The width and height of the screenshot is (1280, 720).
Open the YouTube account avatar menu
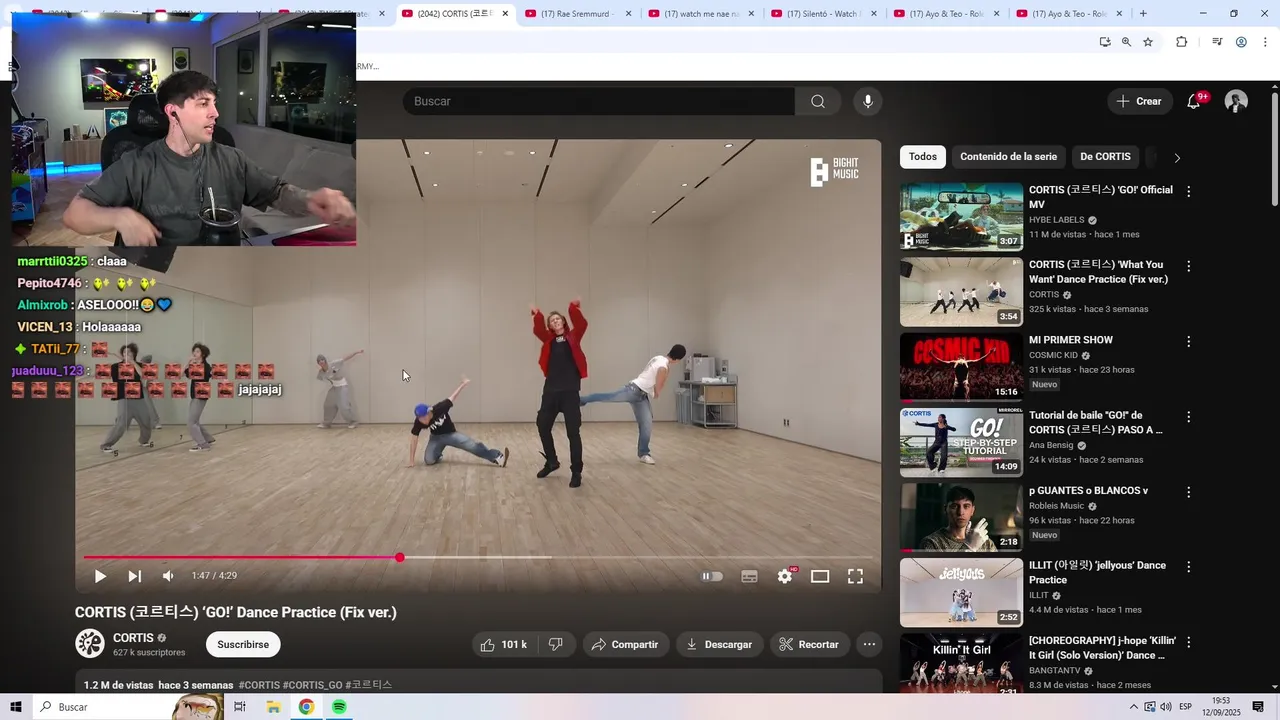[1236, 101]
